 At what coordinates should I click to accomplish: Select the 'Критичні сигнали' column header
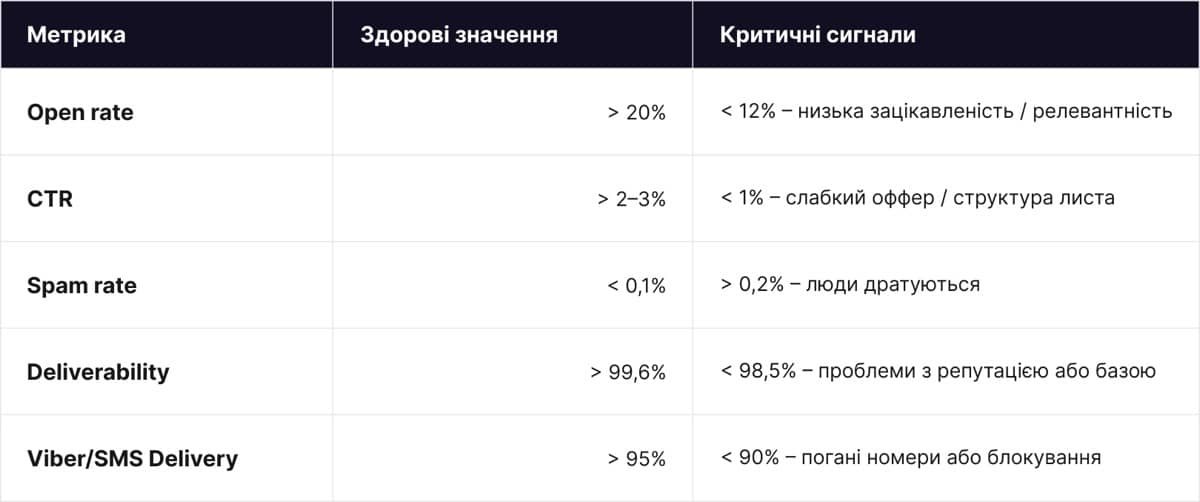coord(817,36)
